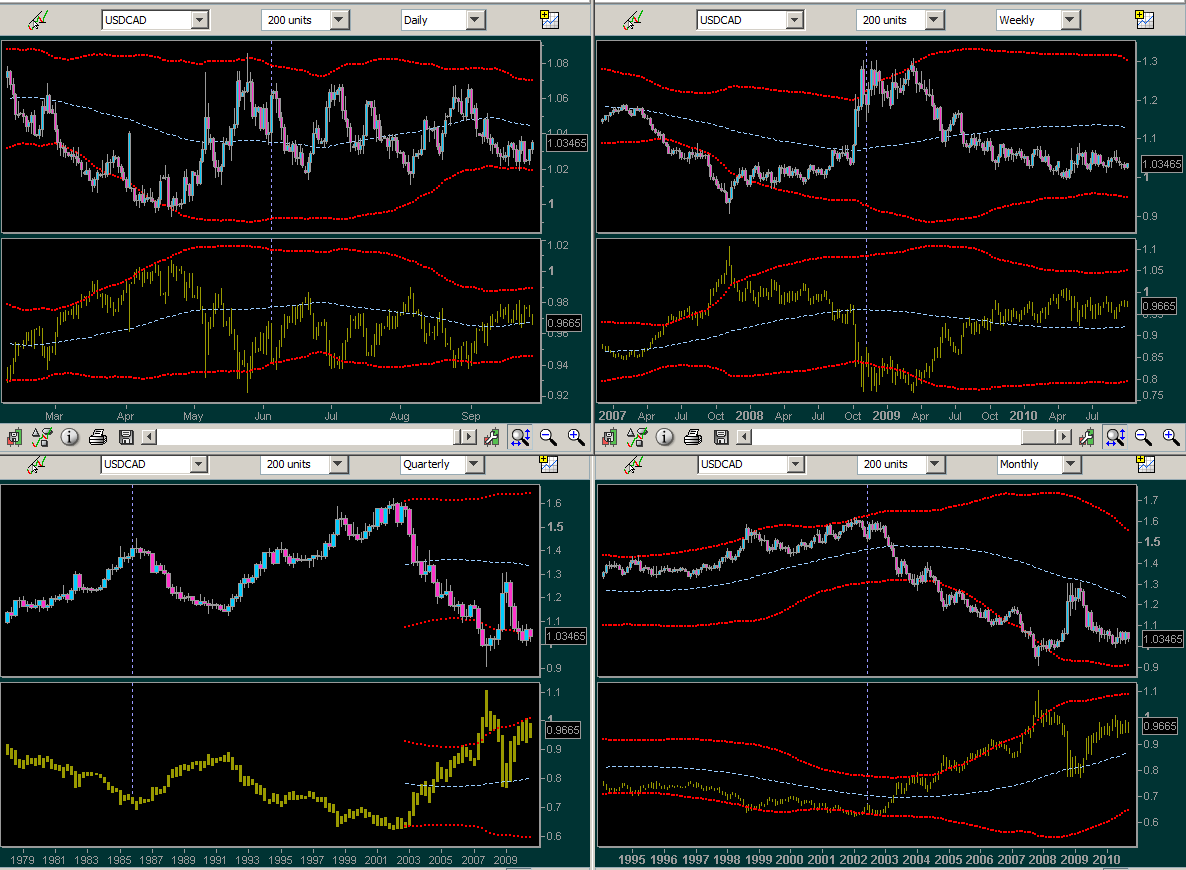
Task: Expand the 200 units dropdown in Weekly chart
Action: tap(935, 20)
